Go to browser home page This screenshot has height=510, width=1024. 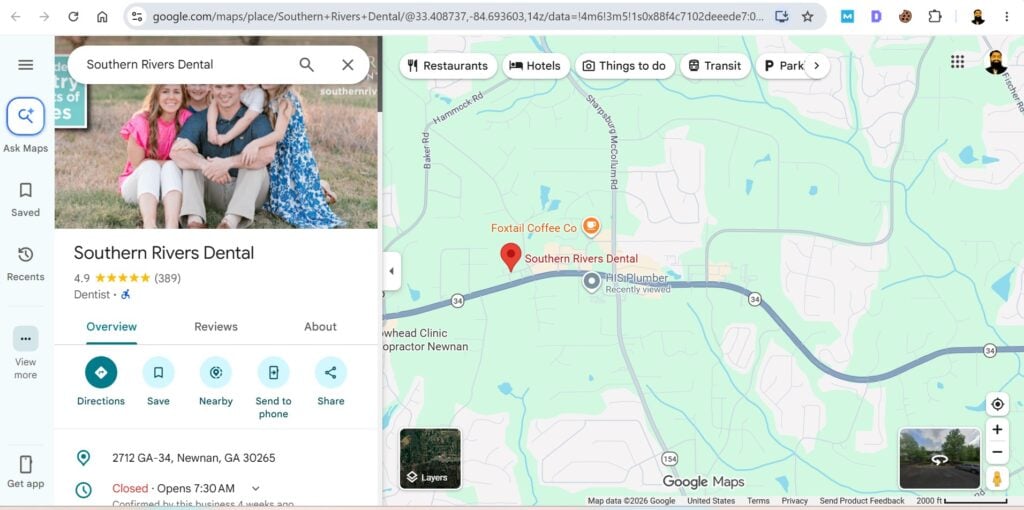(102, 17)
